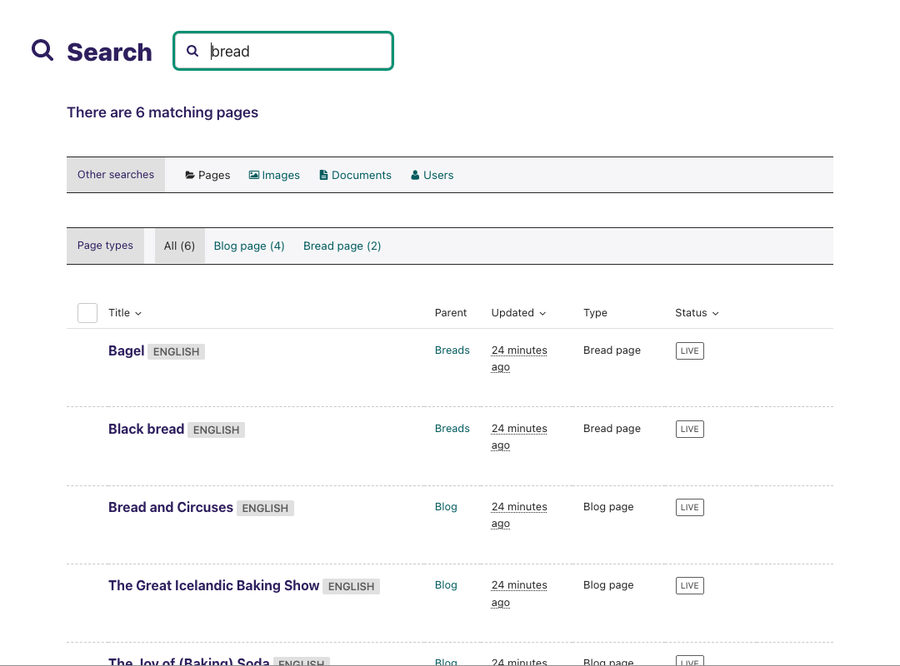Filter results by Blog page (4)

249,246
